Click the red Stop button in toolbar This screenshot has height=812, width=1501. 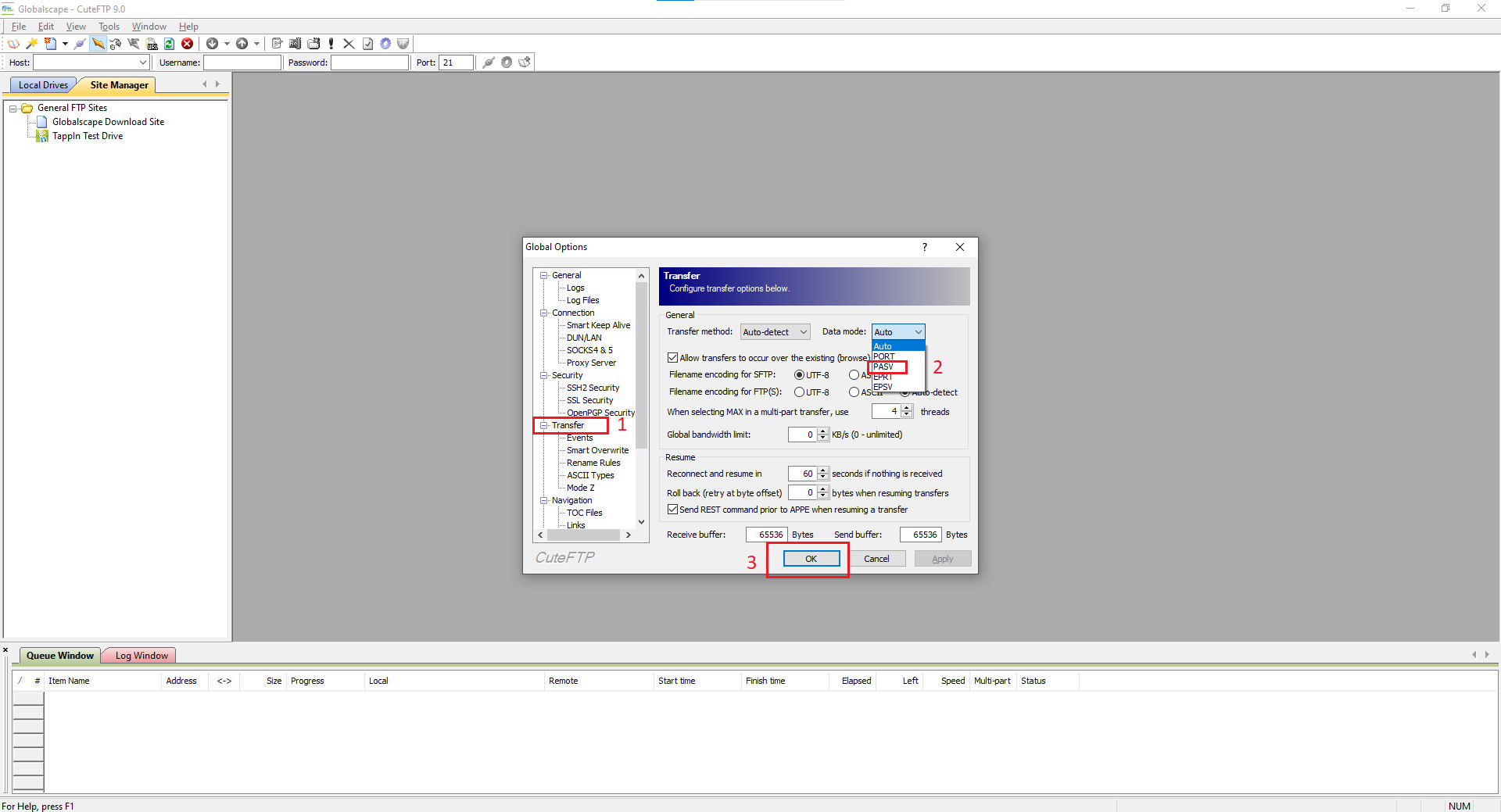(188, 44)
